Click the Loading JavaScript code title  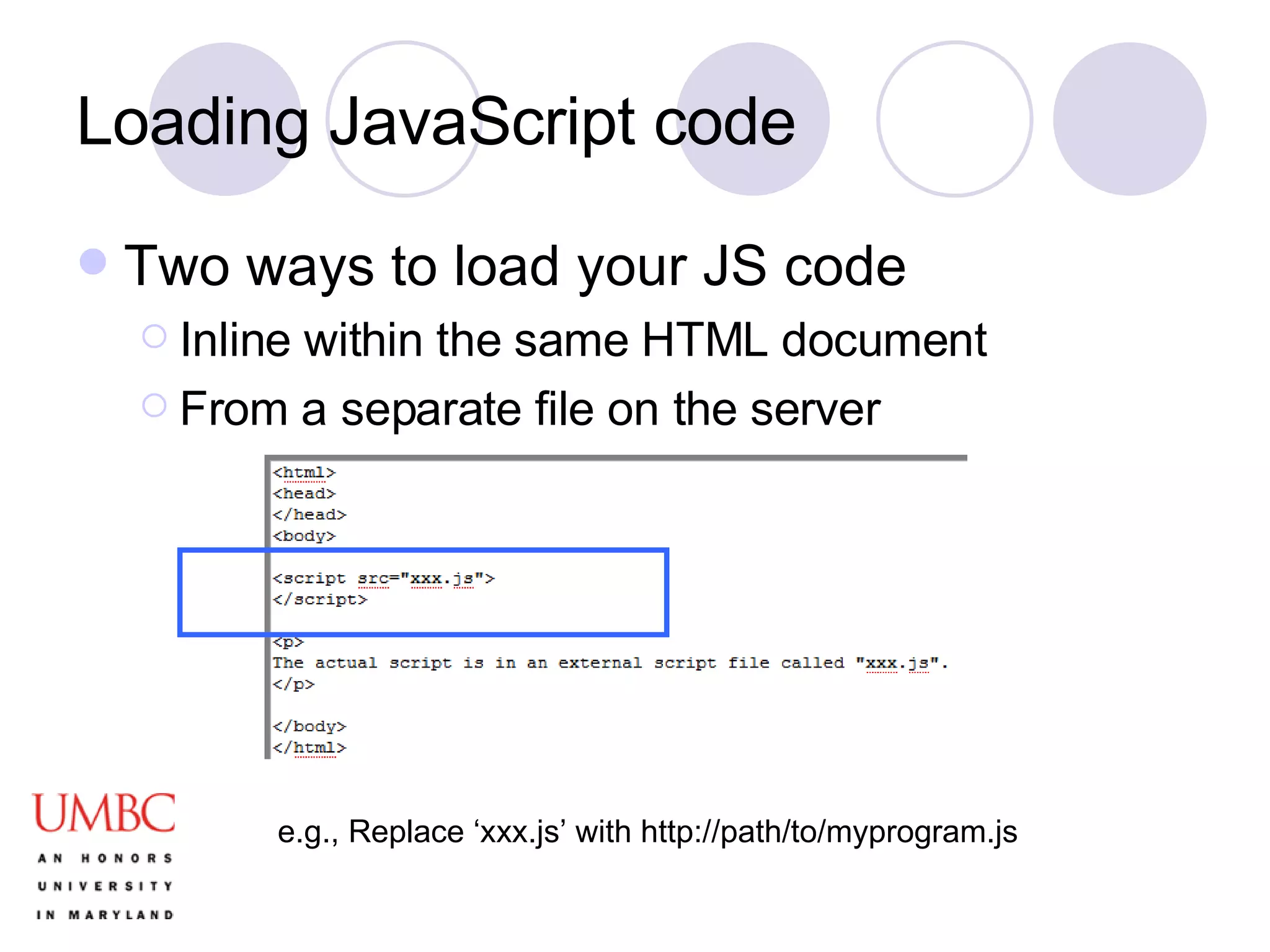(x=435, y=122)
